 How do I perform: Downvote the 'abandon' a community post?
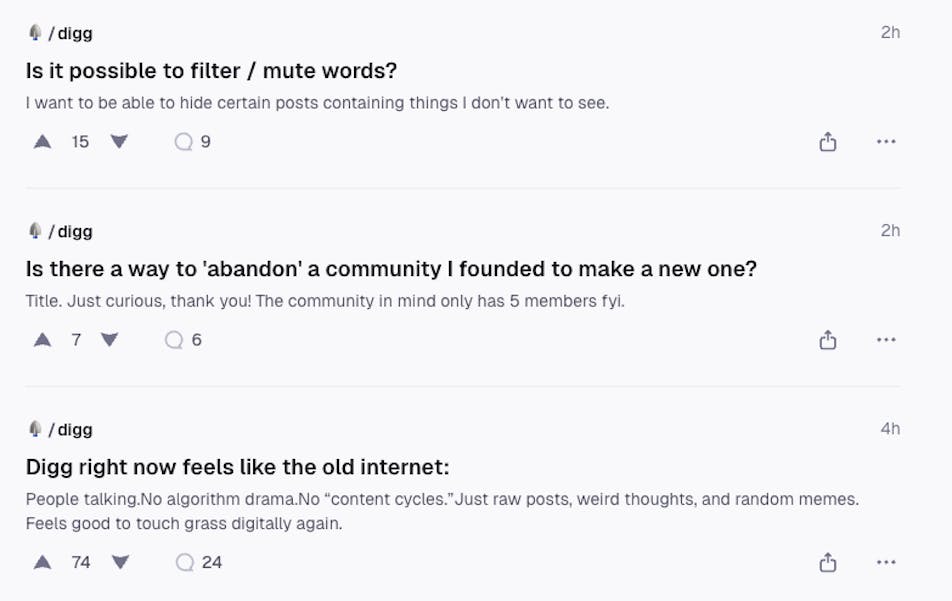[110, 340]
